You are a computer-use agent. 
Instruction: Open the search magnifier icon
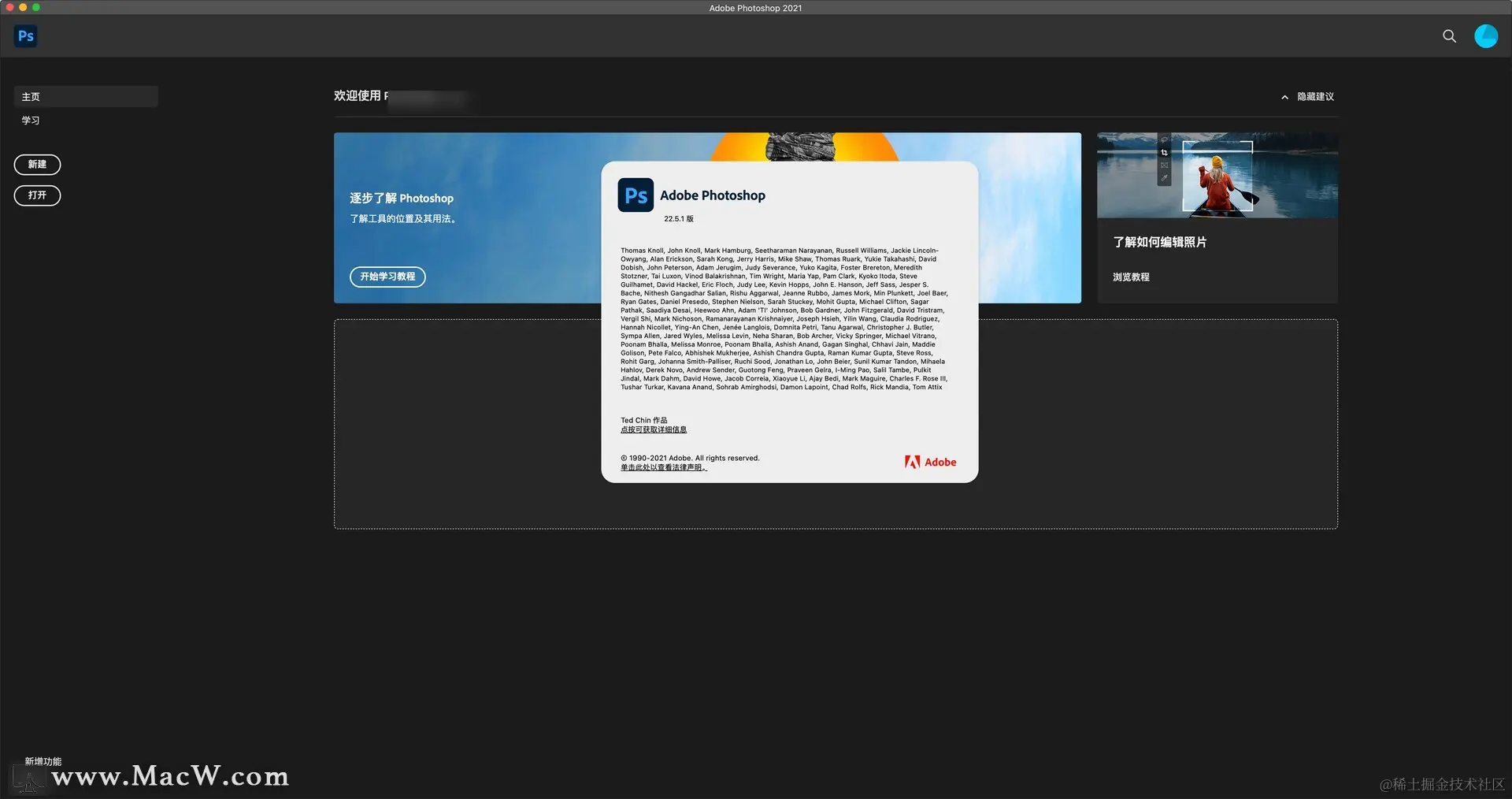(x=1449, y=36)
